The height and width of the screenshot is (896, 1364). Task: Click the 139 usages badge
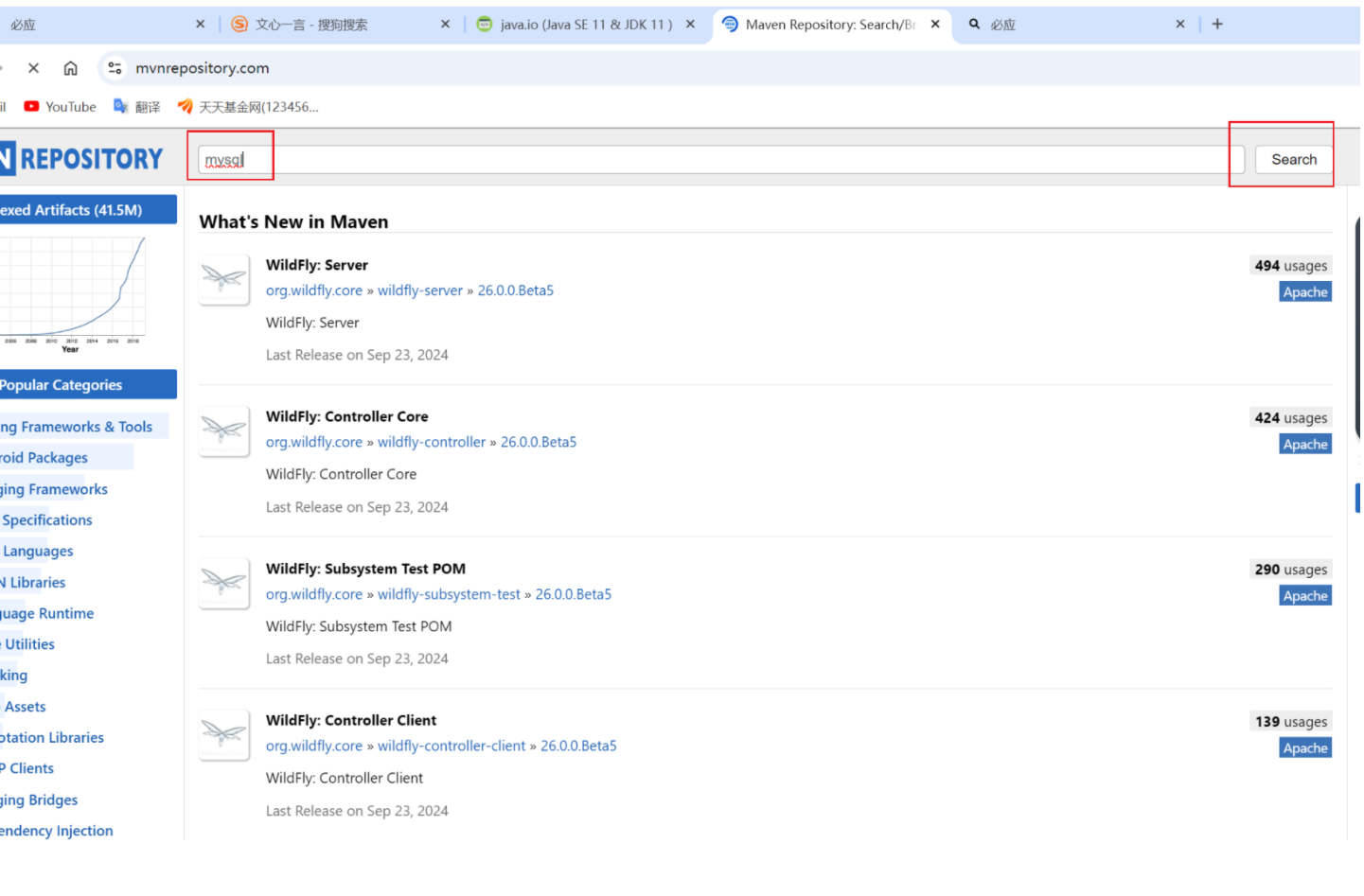[x=1291, y=722]
